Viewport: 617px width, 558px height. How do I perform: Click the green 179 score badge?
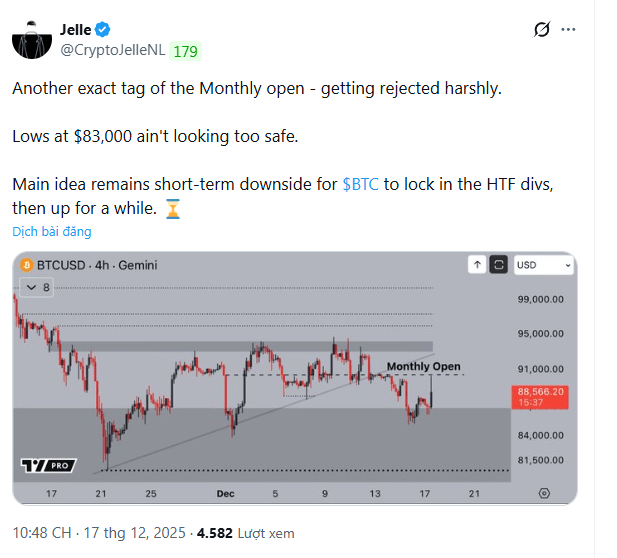[186, 50]
